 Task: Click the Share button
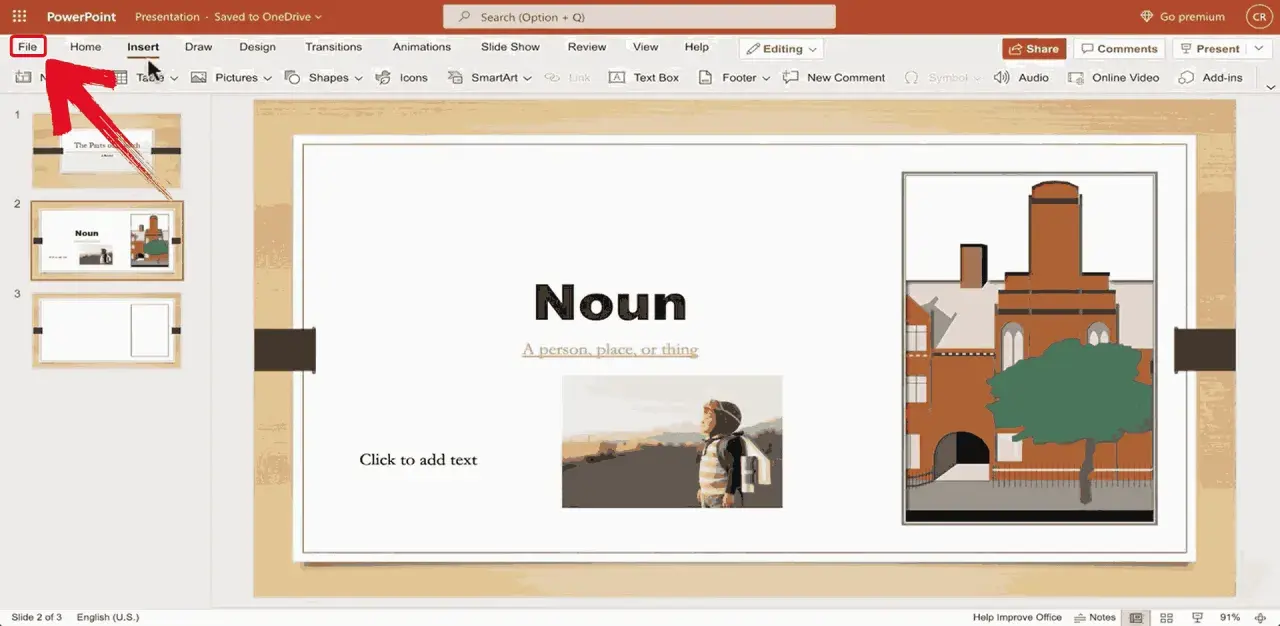coord(1034,48)
